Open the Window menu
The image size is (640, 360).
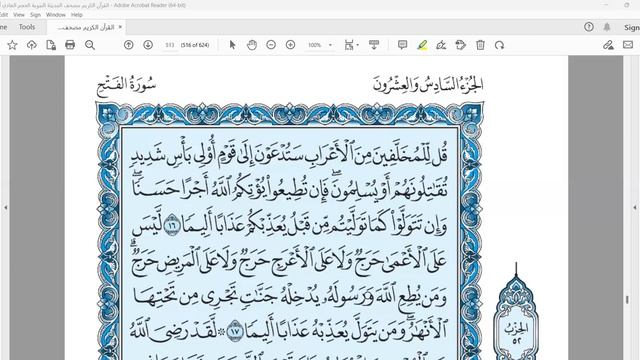pos(56,15)
